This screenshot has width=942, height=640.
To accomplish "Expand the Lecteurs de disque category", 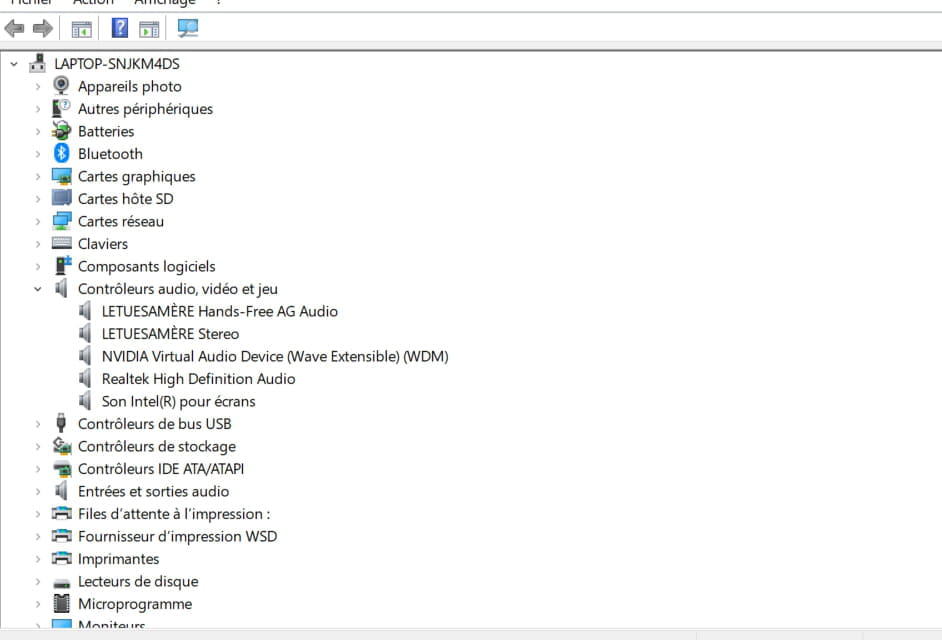I will (x=38, y=582).
